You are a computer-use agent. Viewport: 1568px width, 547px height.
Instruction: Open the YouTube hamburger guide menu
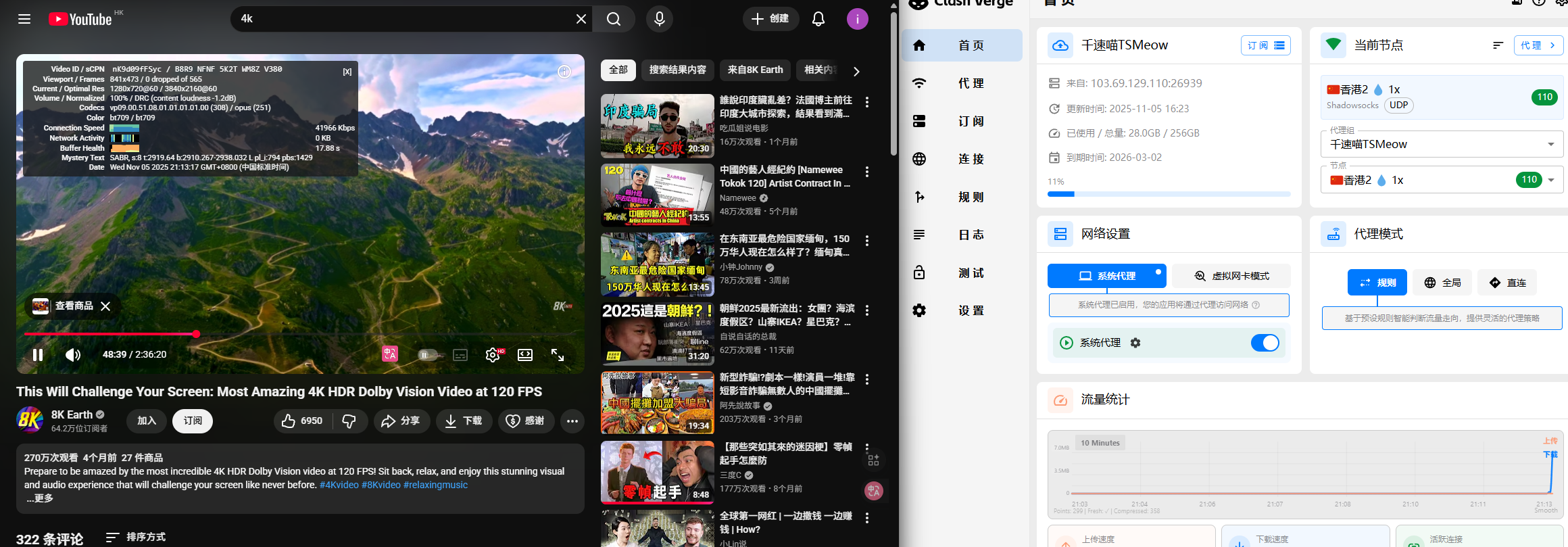pos(24,19)
